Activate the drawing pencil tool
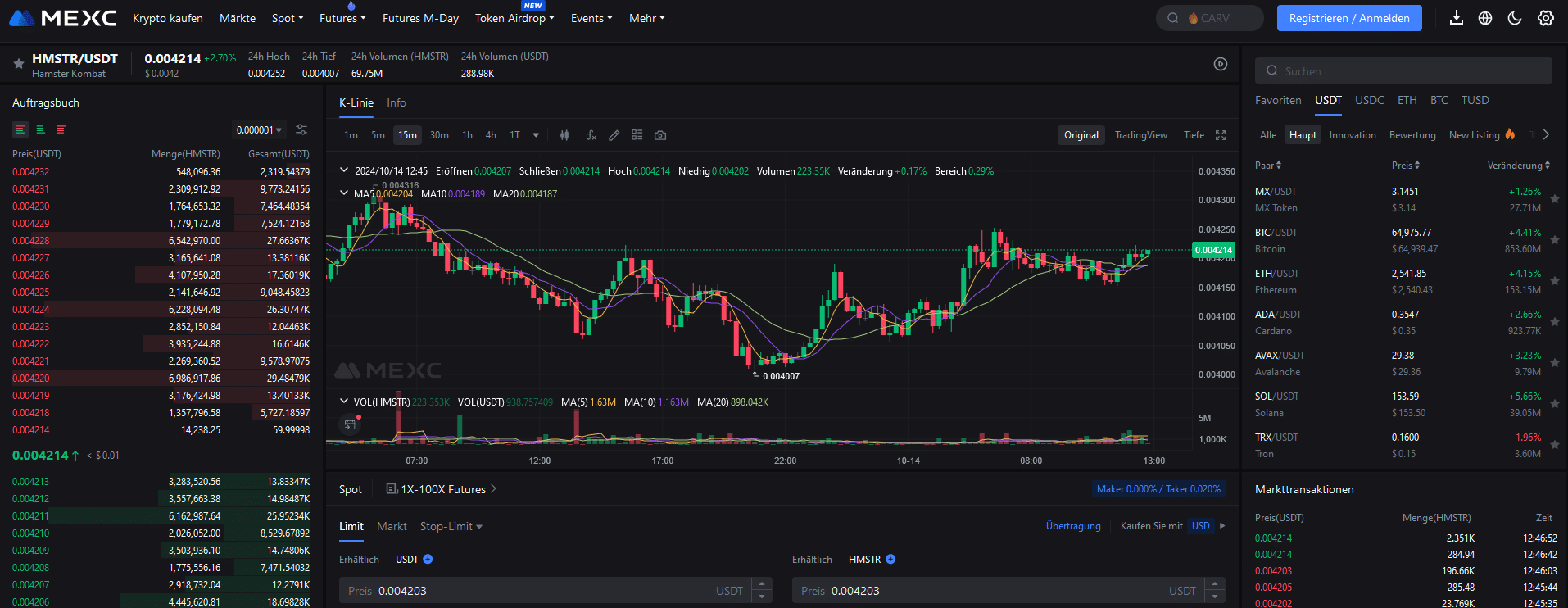This screenshot has height=608, width=1568. [x=614, y=135]
